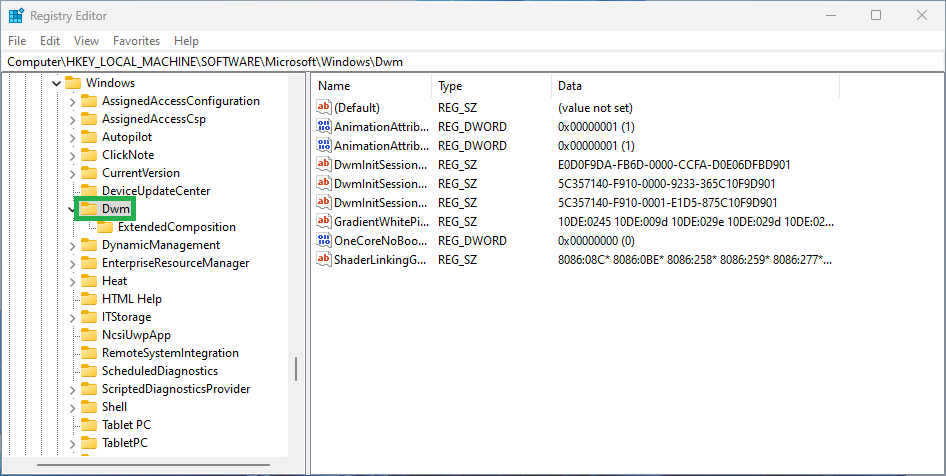The width and height of the screenshot is (946, 476).
Task: Select the (Default) value name
Action: (x=357, y=108)
